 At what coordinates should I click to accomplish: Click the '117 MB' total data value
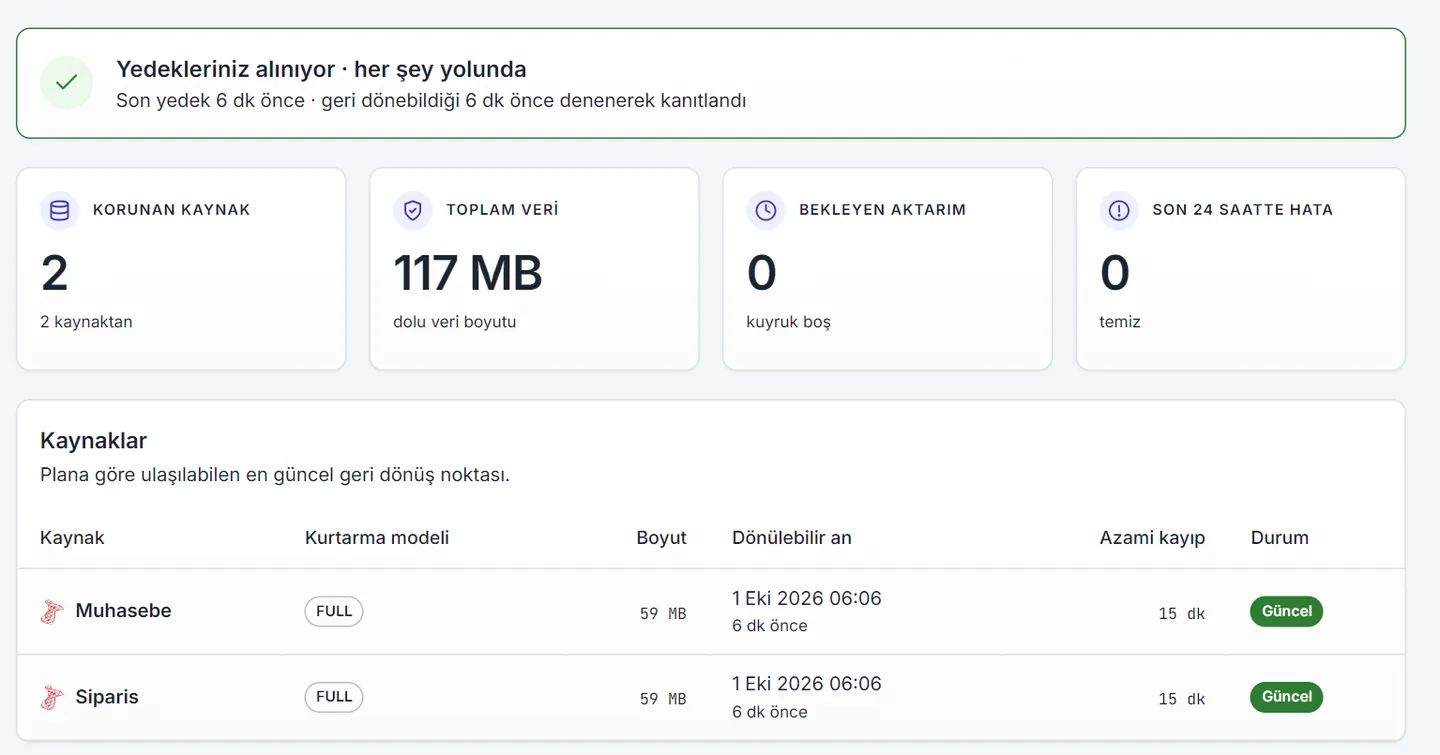tap(468, 273)
